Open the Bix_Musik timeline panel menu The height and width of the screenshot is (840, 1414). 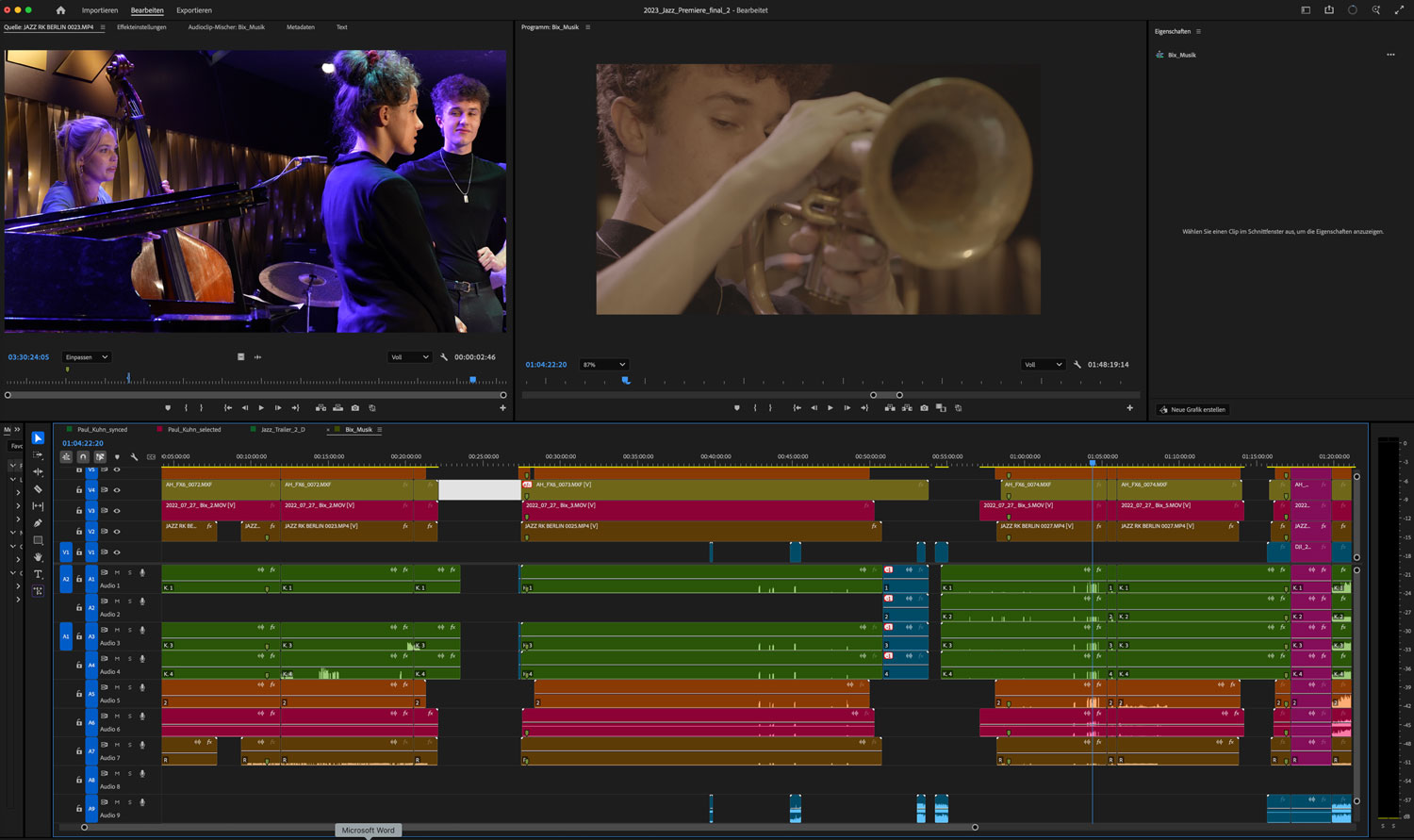click(x=380, y=430)
